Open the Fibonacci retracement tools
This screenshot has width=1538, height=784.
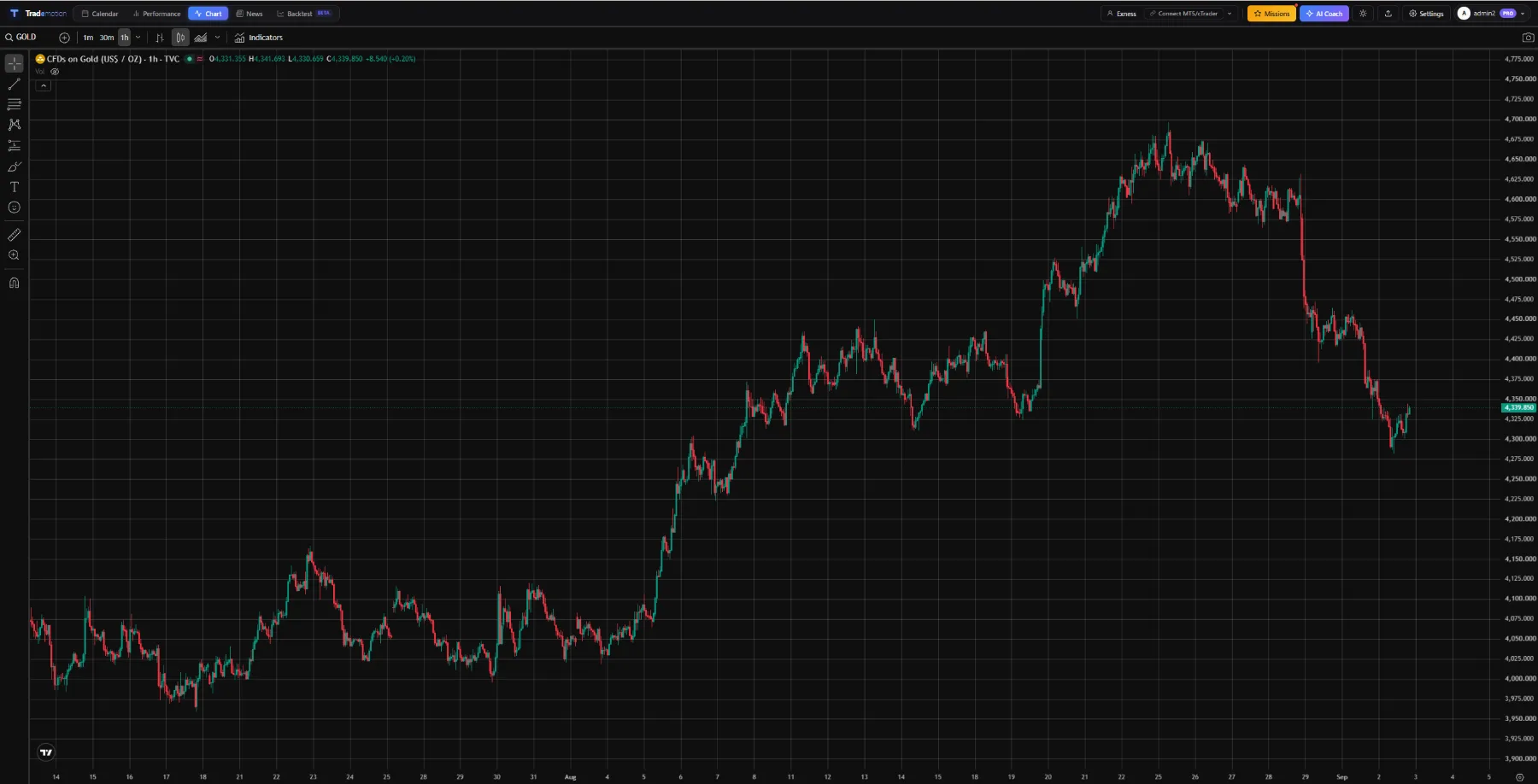pyautogui.click(x=15, y=104)
